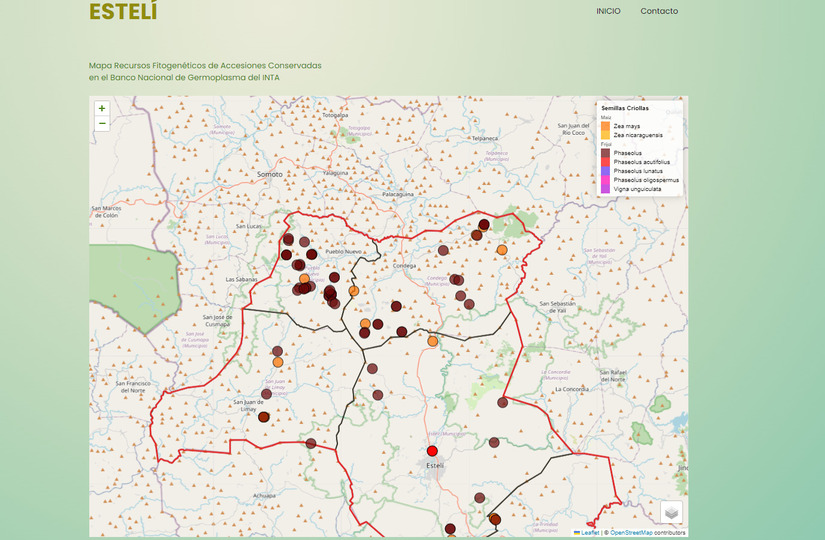Click the red marker at Estelí city

[433, 451]
